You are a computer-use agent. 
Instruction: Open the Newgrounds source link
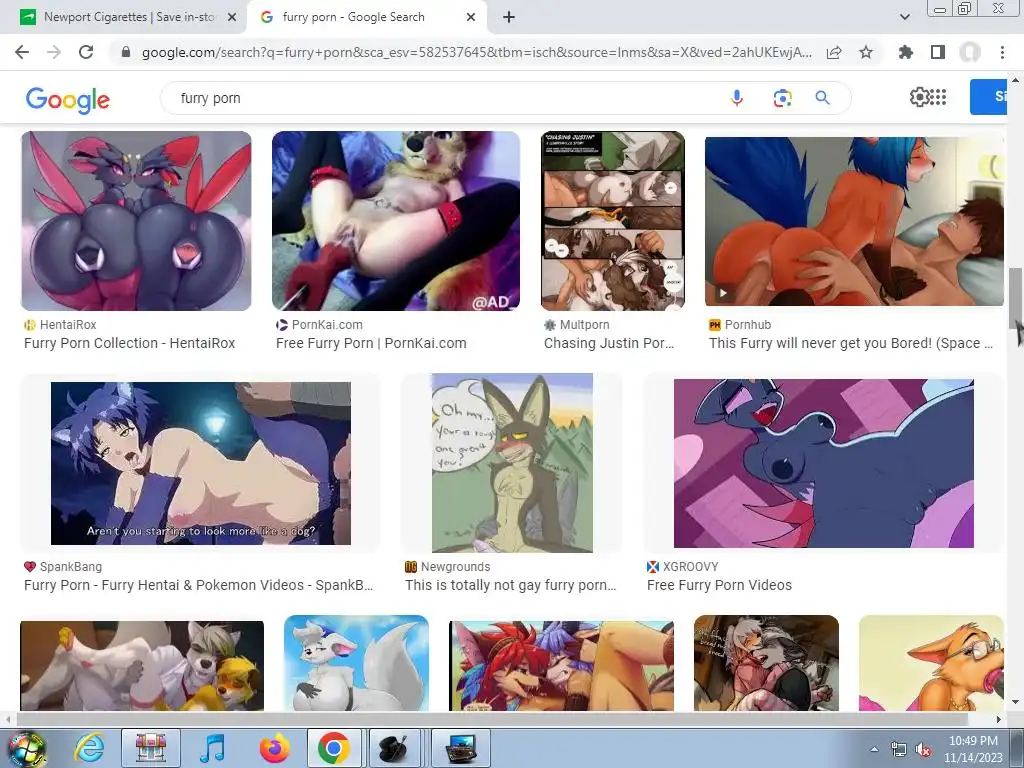[x=448, y=567]
